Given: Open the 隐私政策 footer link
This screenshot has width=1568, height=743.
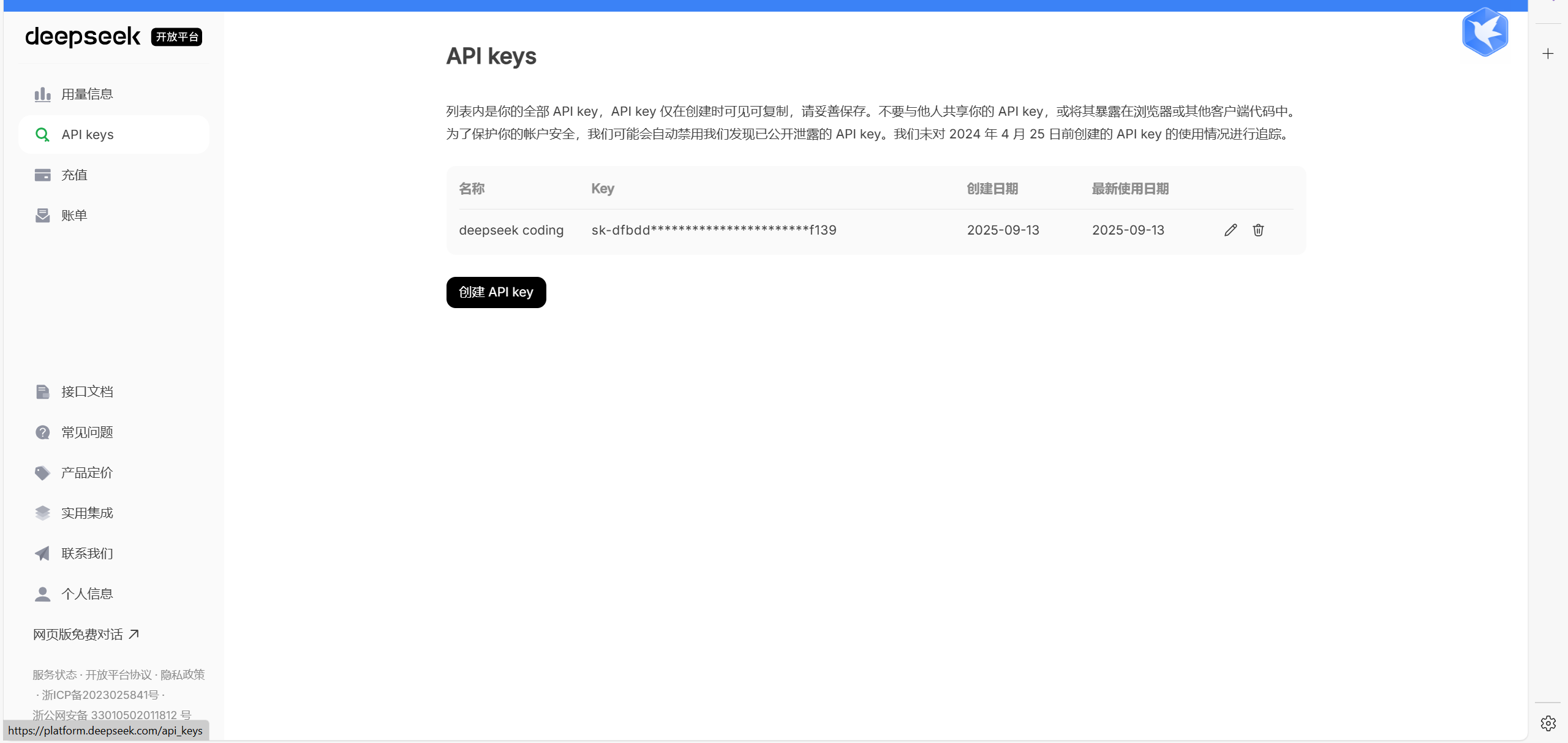Looking at the screenshot, I should point(183,674).
